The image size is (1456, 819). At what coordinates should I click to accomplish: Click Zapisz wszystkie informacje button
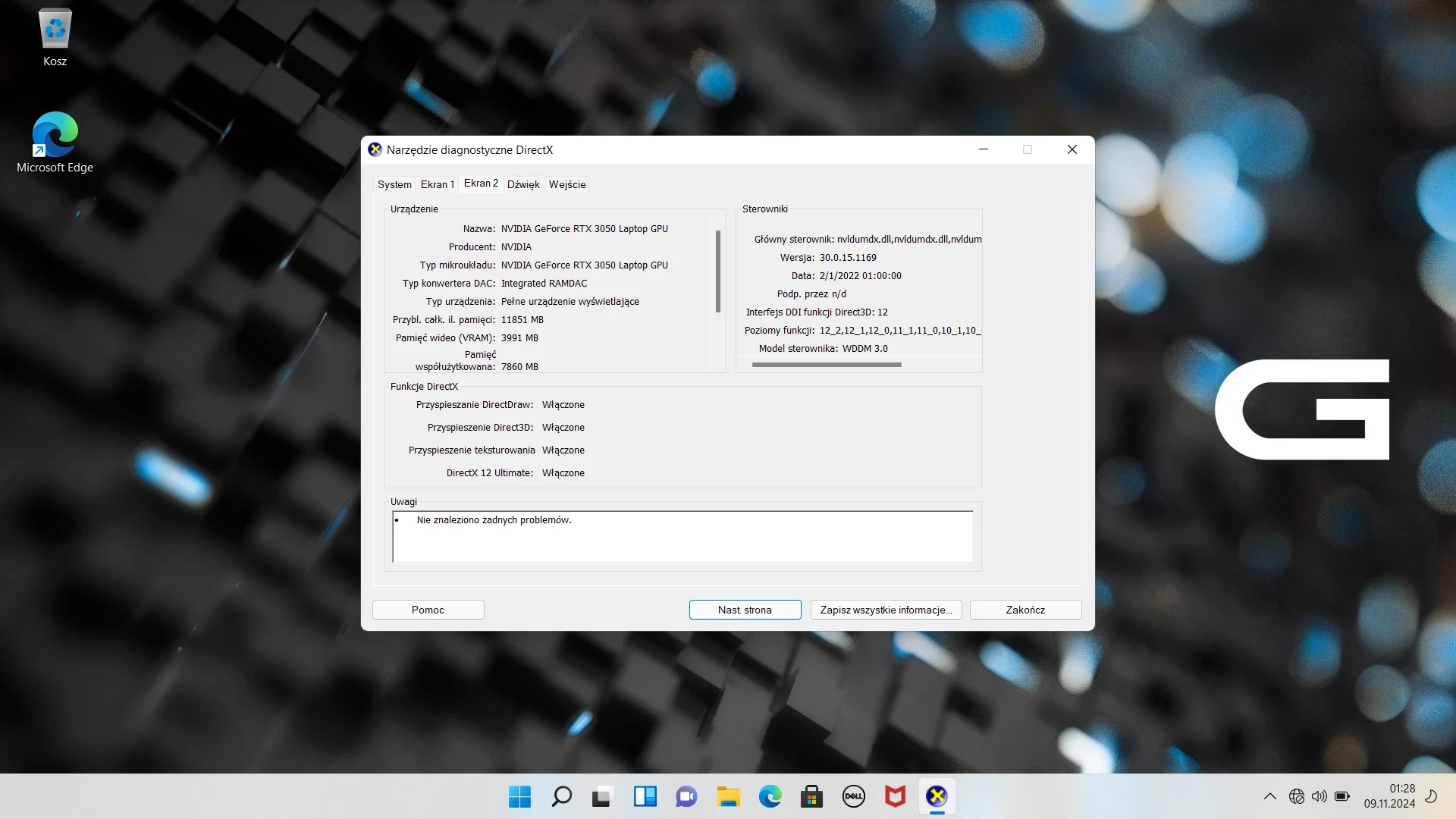(x=885, y=609)
